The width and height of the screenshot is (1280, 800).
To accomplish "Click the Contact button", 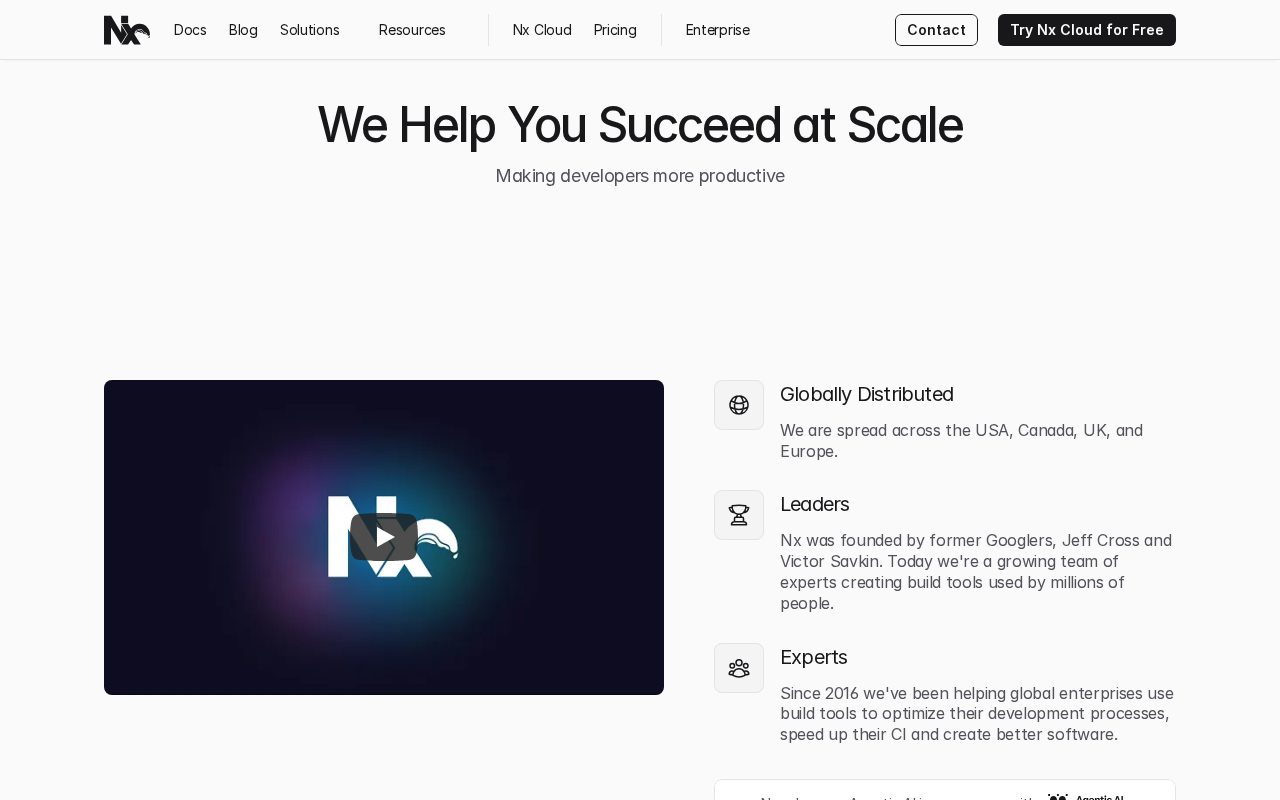I will [936, 30].
